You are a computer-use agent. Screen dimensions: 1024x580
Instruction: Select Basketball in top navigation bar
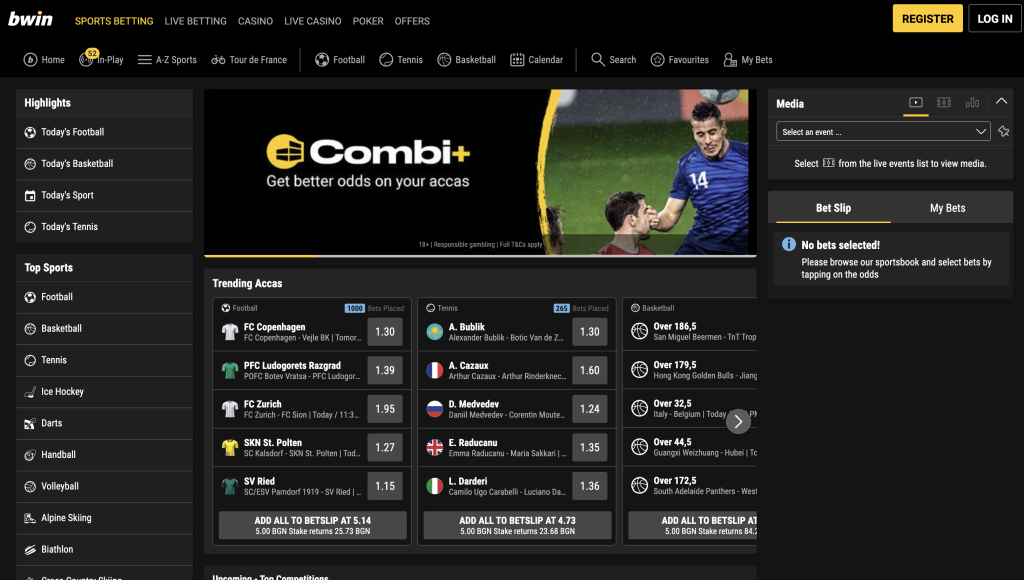coord(466,59)
